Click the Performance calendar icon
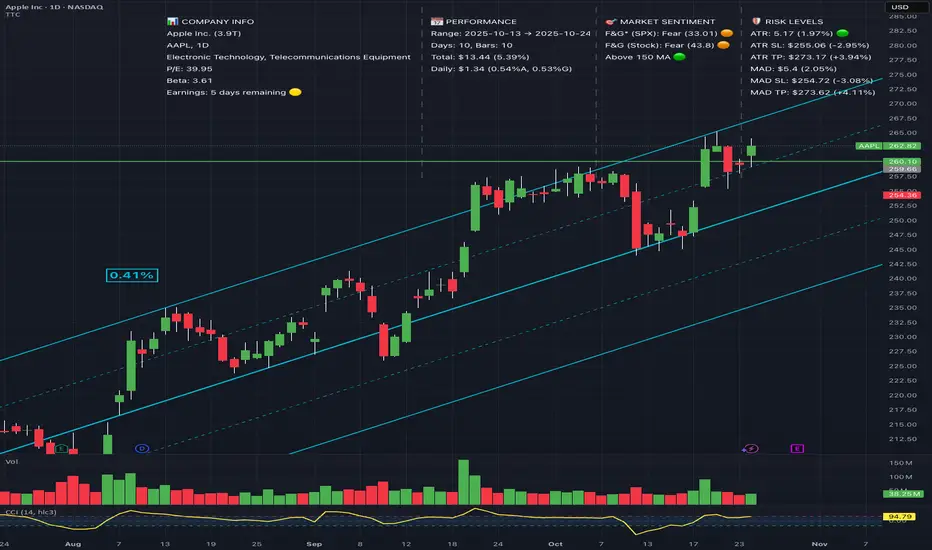 point(437,21)
